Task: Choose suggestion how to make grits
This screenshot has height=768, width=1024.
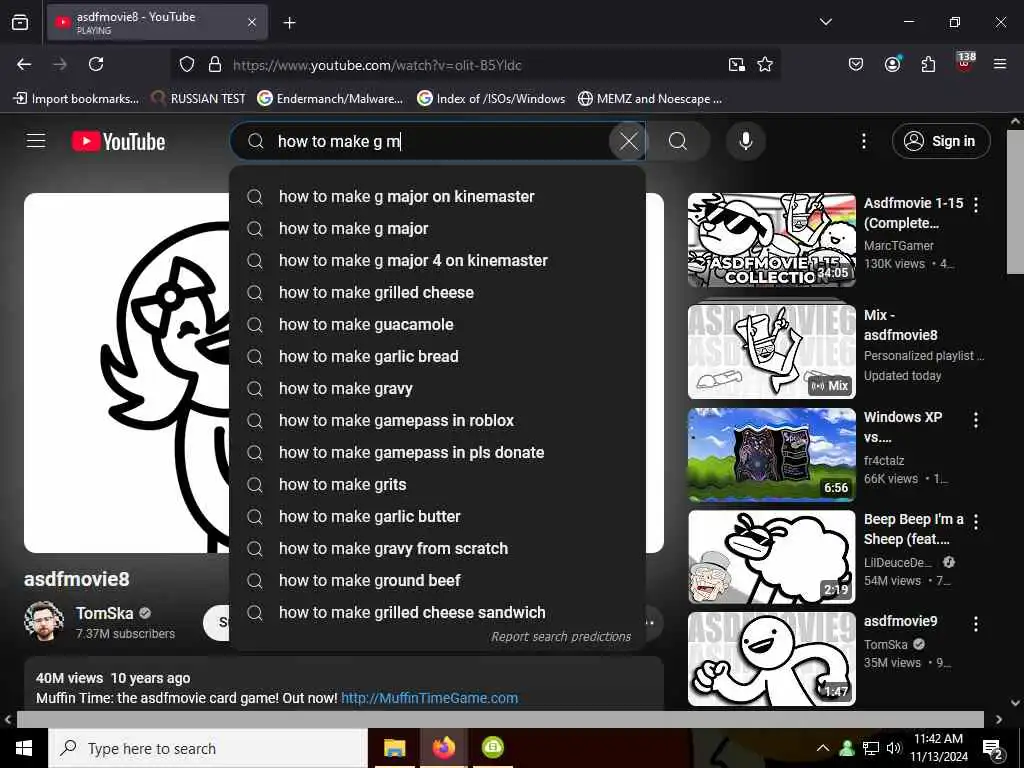Action: (x=438, y=485)
